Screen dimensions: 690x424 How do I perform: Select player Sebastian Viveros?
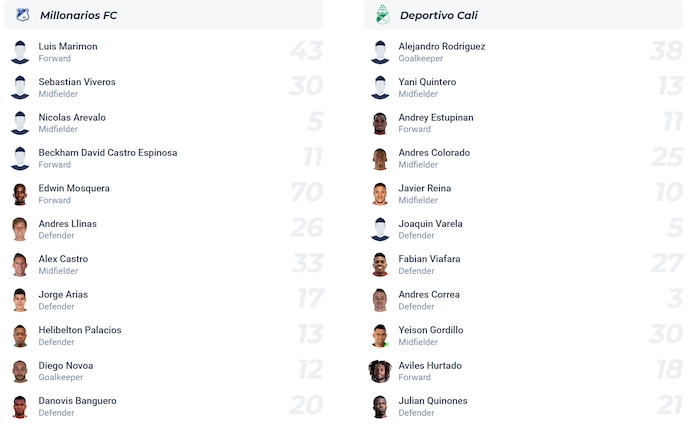pos(77,82)
